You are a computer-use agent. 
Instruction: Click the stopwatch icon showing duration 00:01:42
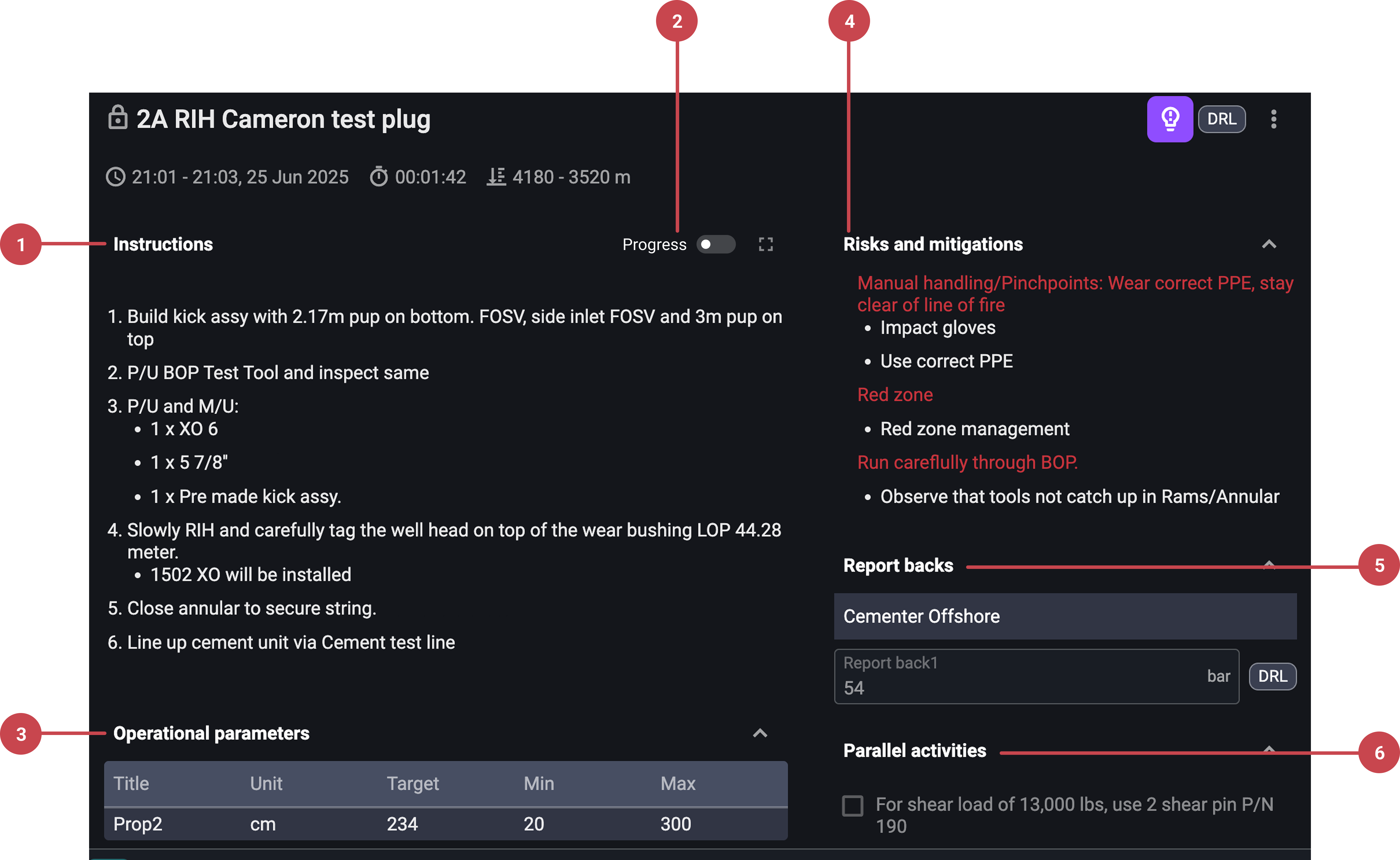coord(379,177)
